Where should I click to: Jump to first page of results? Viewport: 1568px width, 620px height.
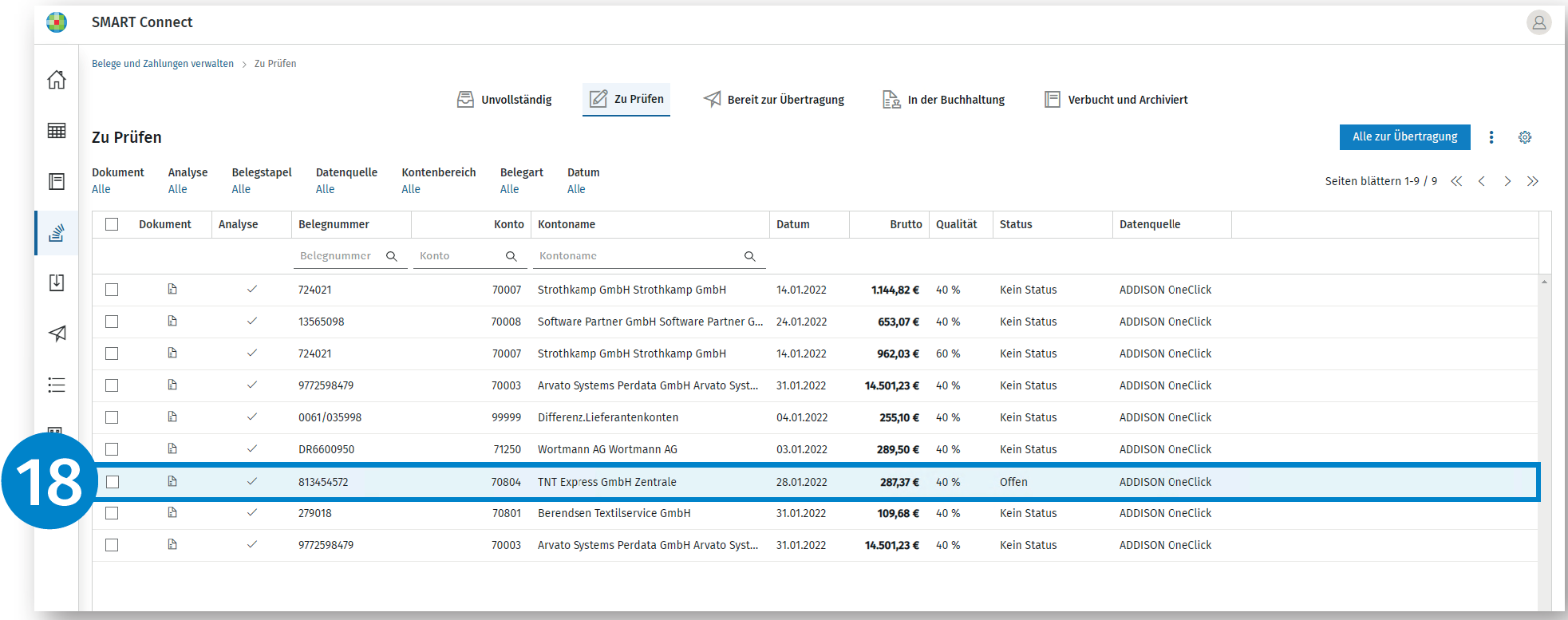click(1456, 181)
